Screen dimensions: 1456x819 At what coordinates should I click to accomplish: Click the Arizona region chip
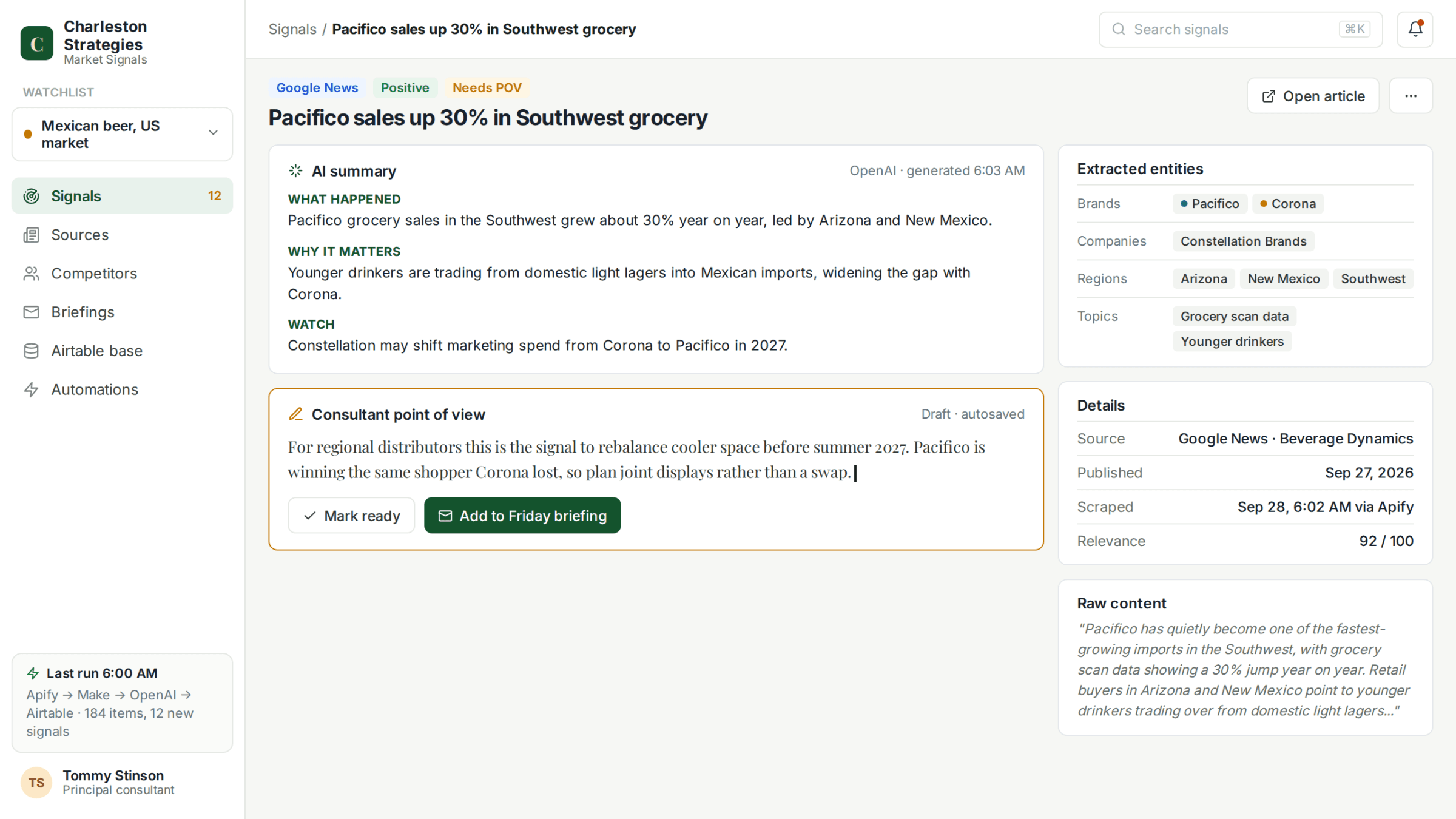click(x=1204, y=279)
